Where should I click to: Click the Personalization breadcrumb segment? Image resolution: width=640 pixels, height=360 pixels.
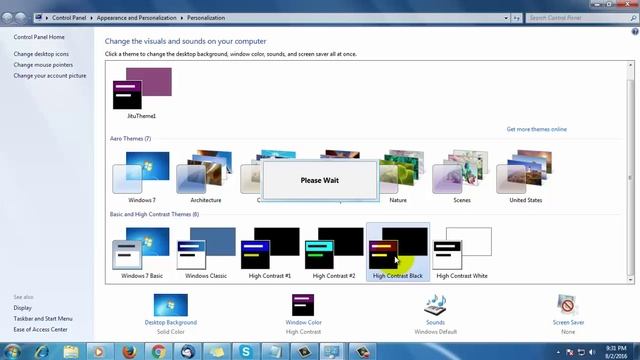[206, 18]
